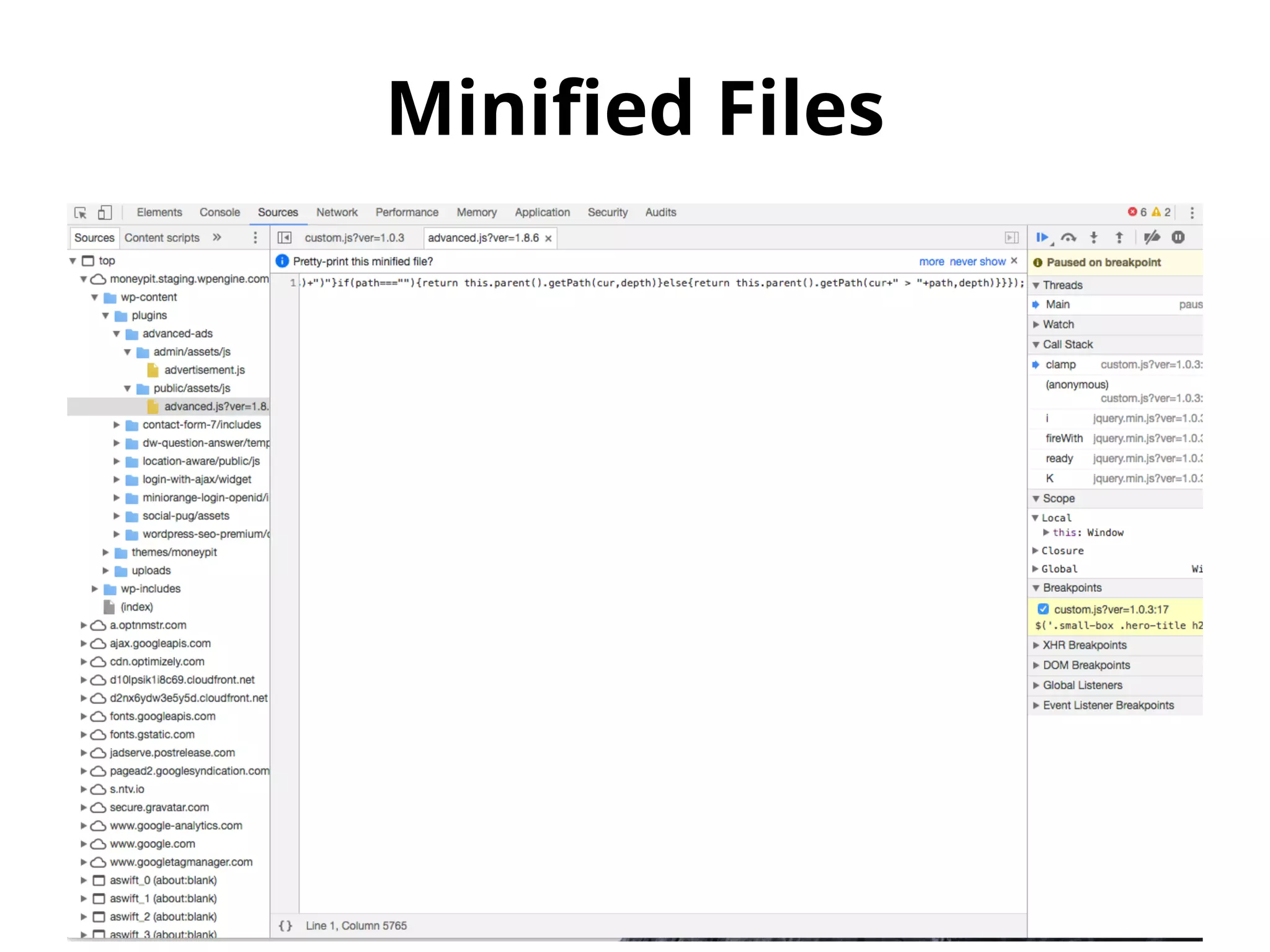Expand the contact-form-7/includes folder
Screen dimensions: 1270x952
click(117, 425)
